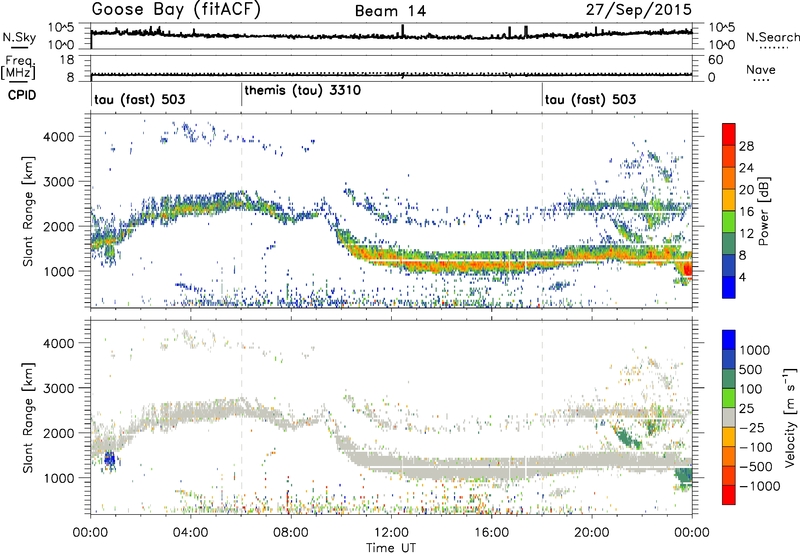Click the 'Velocity [m s⁻¹]' colorbar label
Screen dimensions: 800x554
tap(790, 417)
